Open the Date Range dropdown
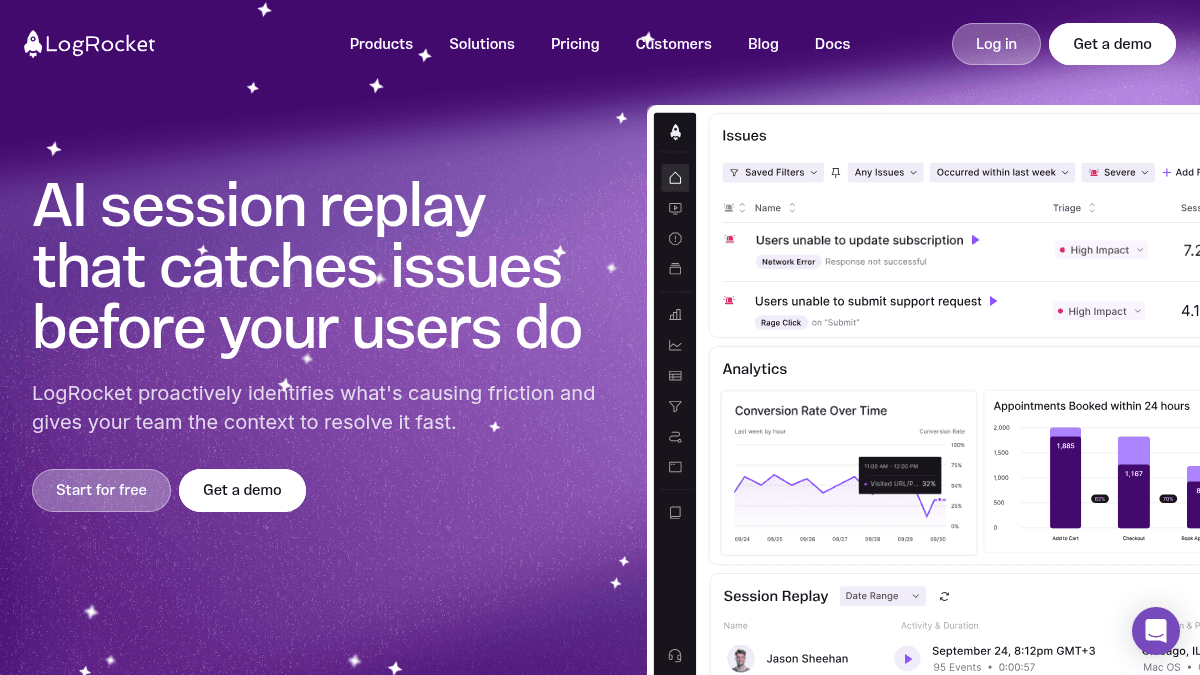Viewport: 1200px width, 675px height. 883,596
